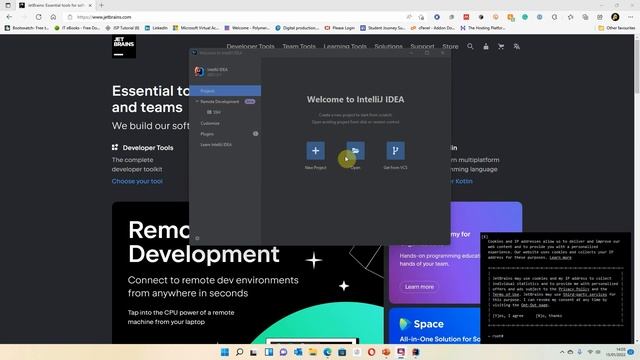The height and width of the screenshot is (360, 640).
Task: Click [N]o, thanks in cookie console
Action: [x=549, y=316]
